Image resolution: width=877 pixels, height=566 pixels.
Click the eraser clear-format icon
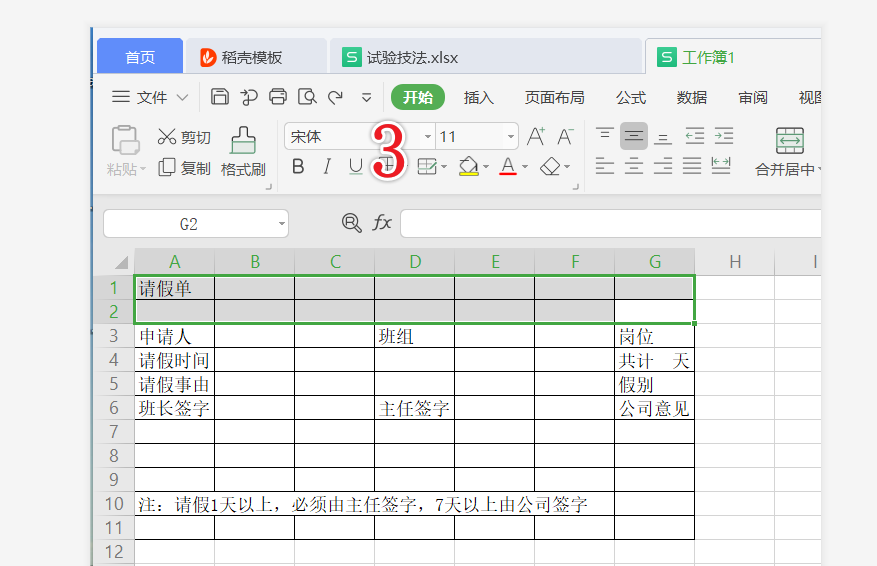pyautogui.click(x=550, y=166)
